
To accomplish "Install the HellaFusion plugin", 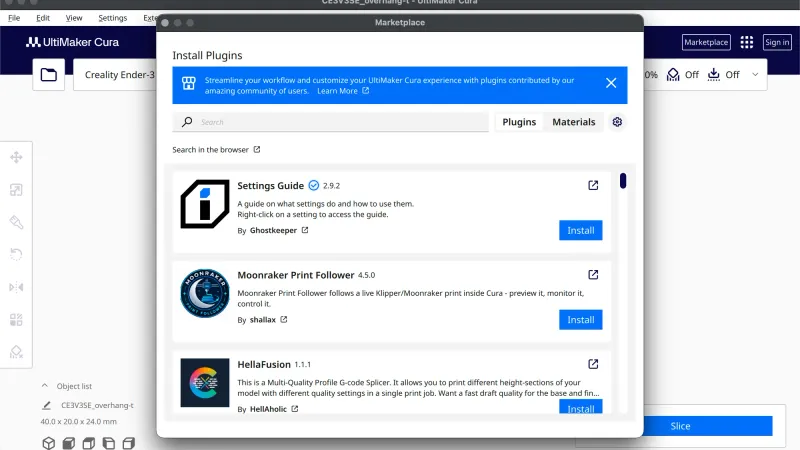I will tap(581, 407).
